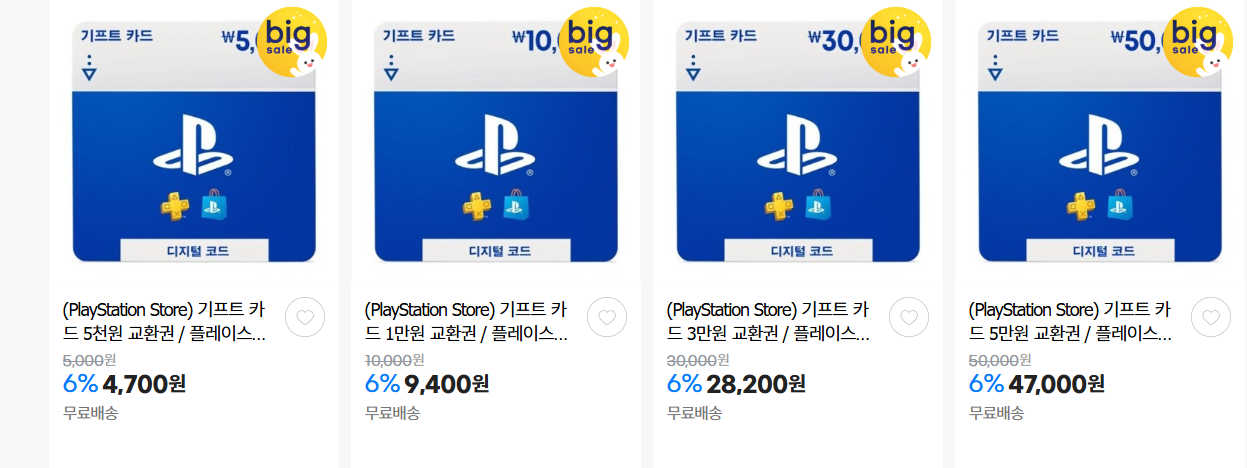
Task: Toggle wishlist heart for the 5만원 gift card
Action: (1211, 317)
